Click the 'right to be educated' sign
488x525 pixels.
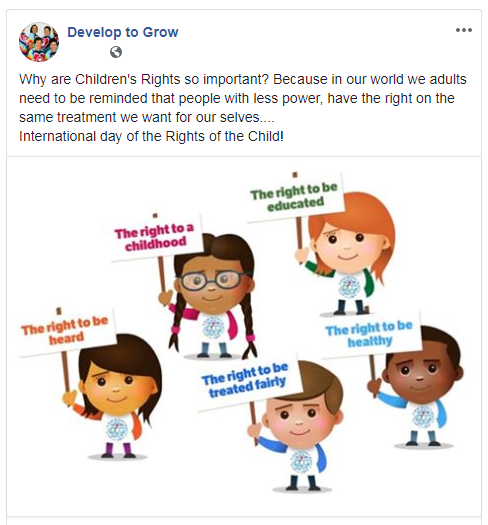tap(295, 198)
